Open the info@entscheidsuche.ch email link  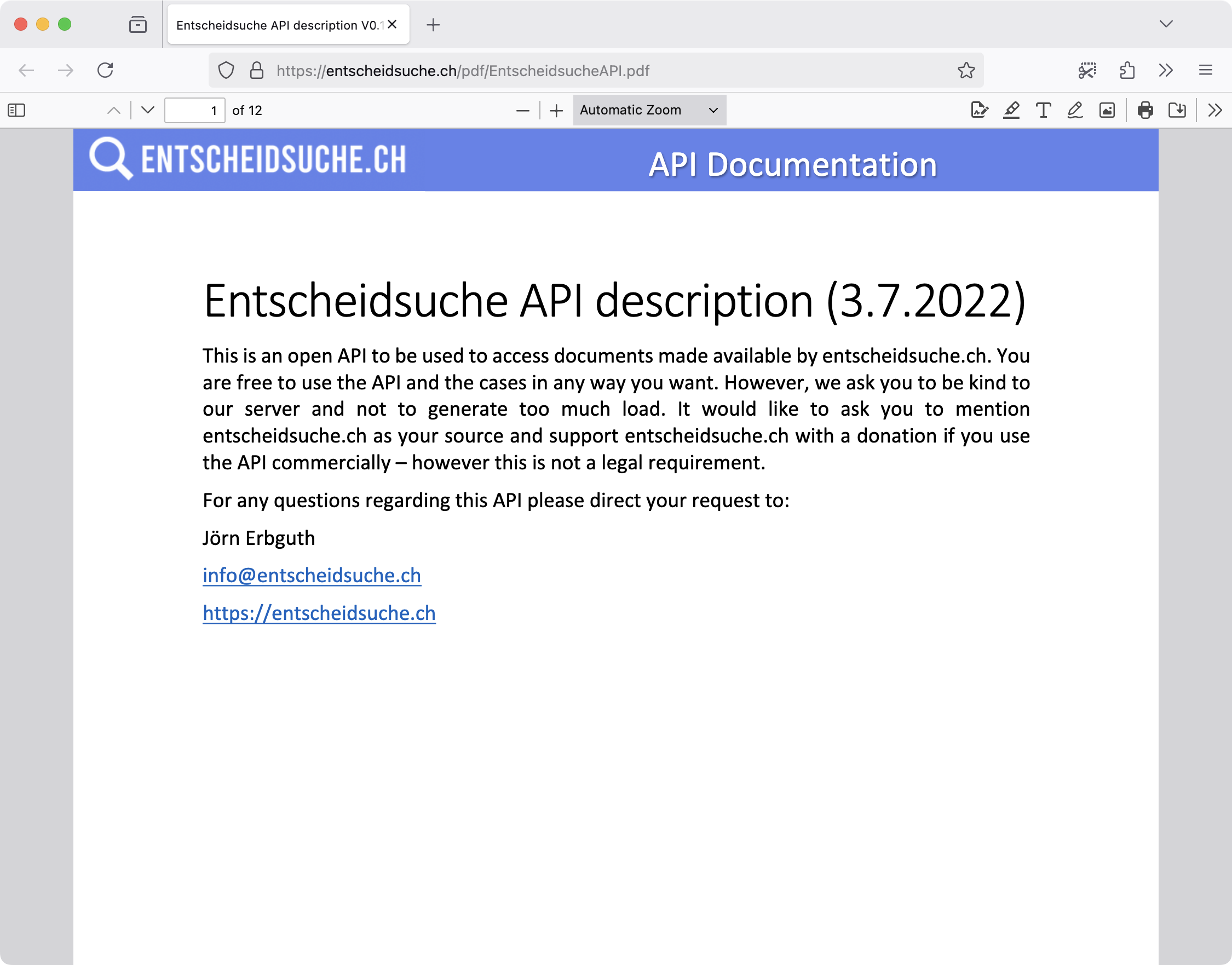click(x=311, y=575)
